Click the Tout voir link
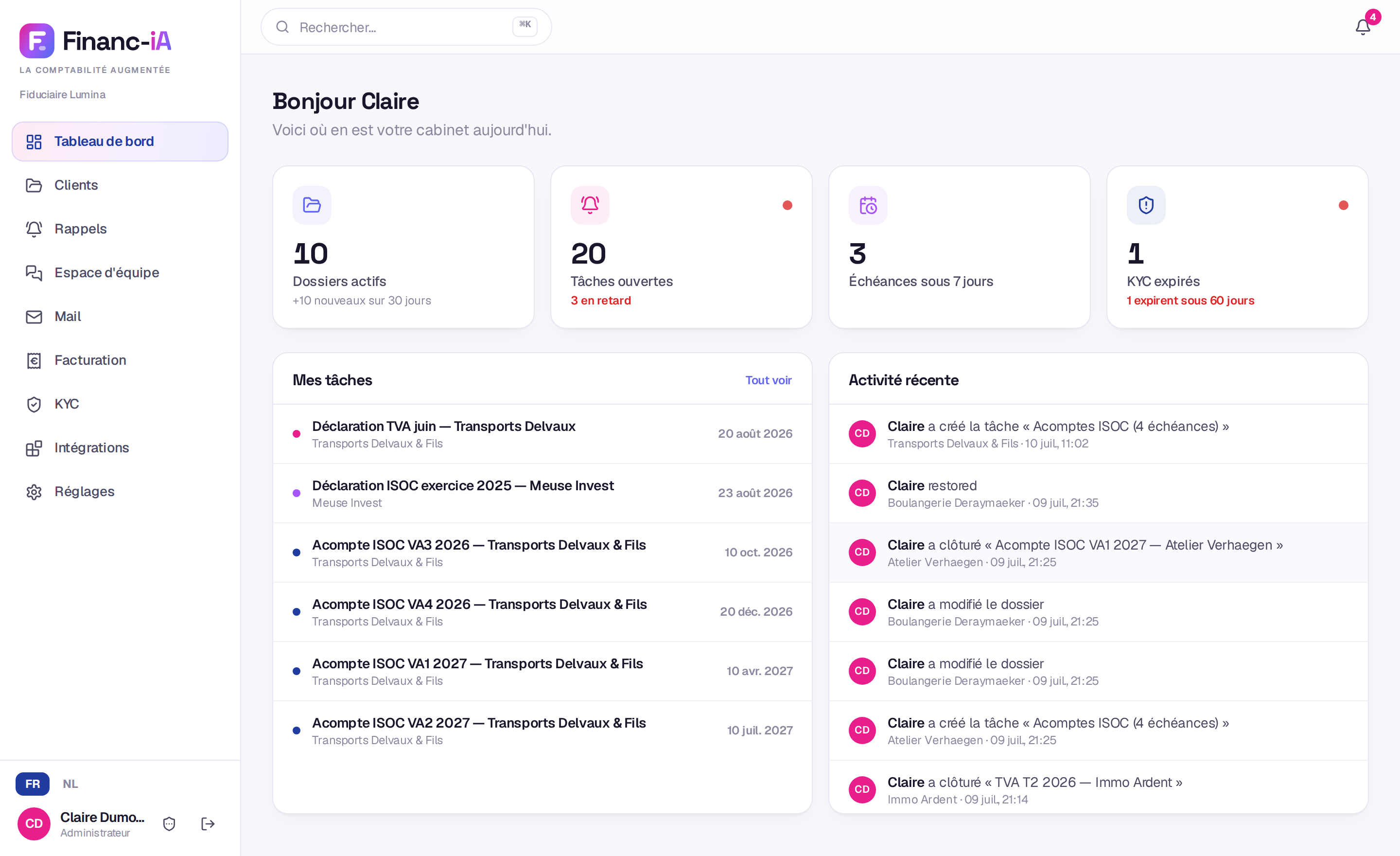1400x856 pixels. 768,380
